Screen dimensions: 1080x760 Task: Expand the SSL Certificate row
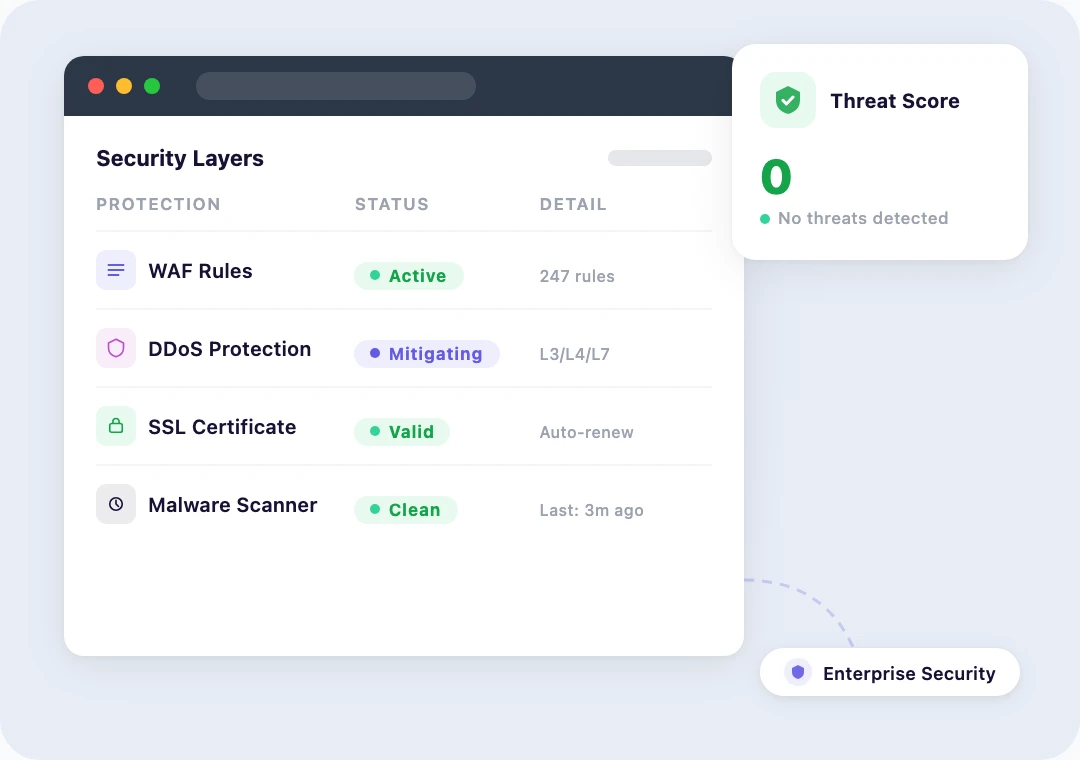coord(400,426)
